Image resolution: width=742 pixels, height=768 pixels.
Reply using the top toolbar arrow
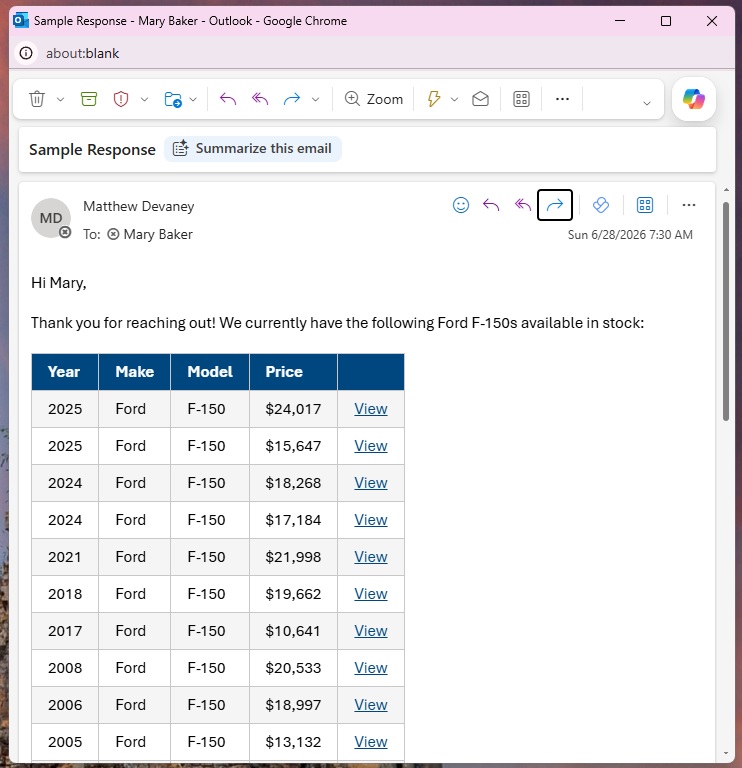(228, 99)
